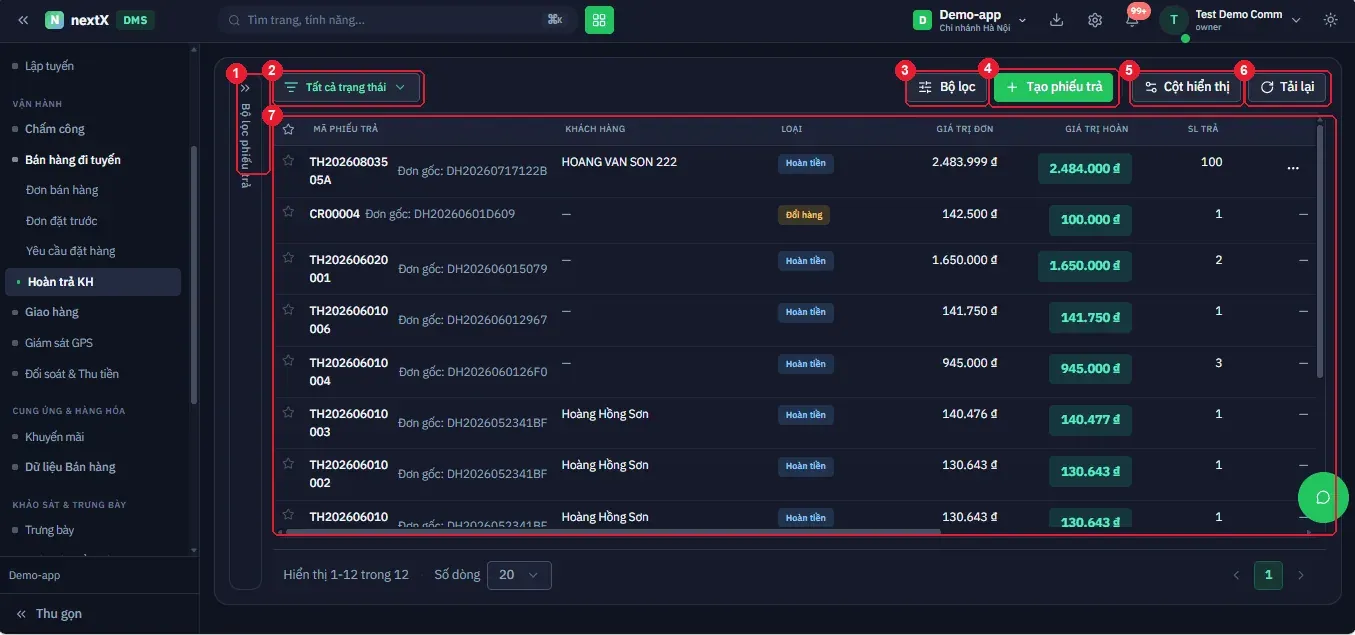The height and width of the screenshot is (635, 1355).
Task: Open 'Giao hàng' in the sidebar
Action: (x=52, y=312)
